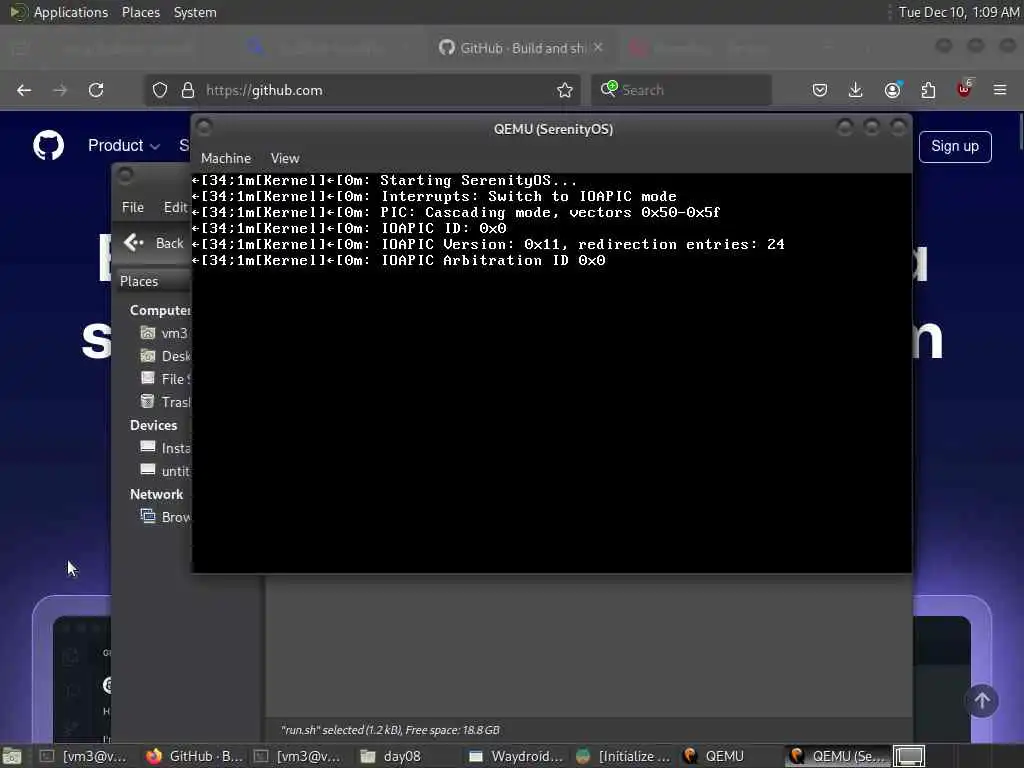Expand the Product dropdown on GitHub
Viewport: 1024px width, 768px height.
124,145
